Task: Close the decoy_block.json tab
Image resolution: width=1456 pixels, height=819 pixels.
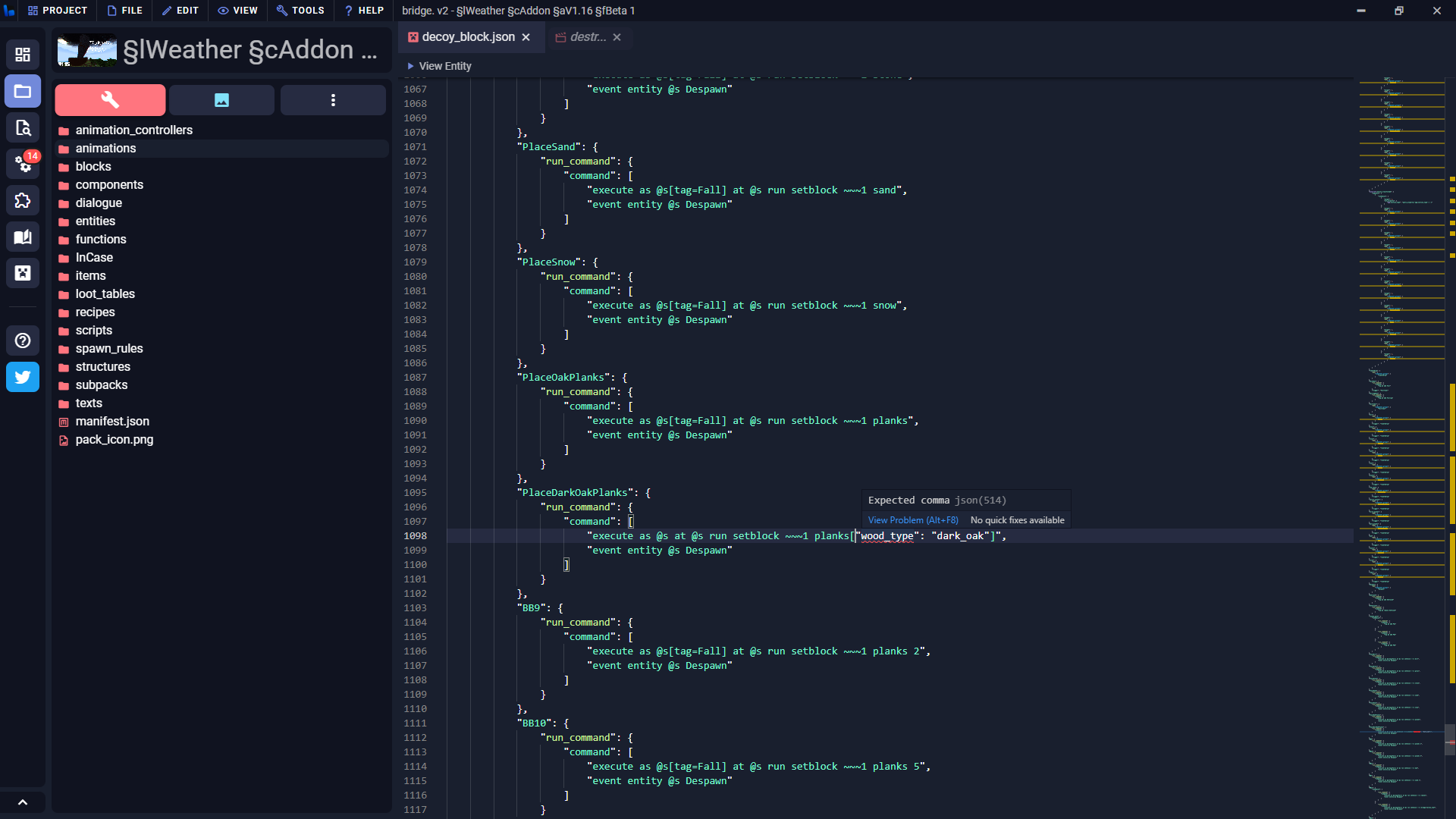Action: click(x=526, y=37)
